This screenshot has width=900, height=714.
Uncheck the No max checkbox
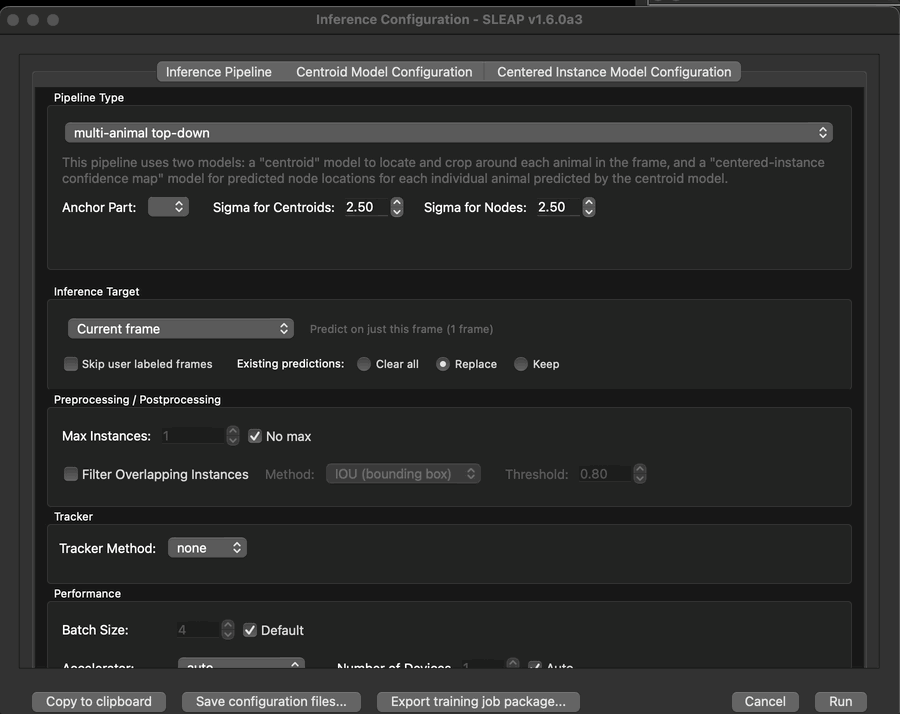255,436
